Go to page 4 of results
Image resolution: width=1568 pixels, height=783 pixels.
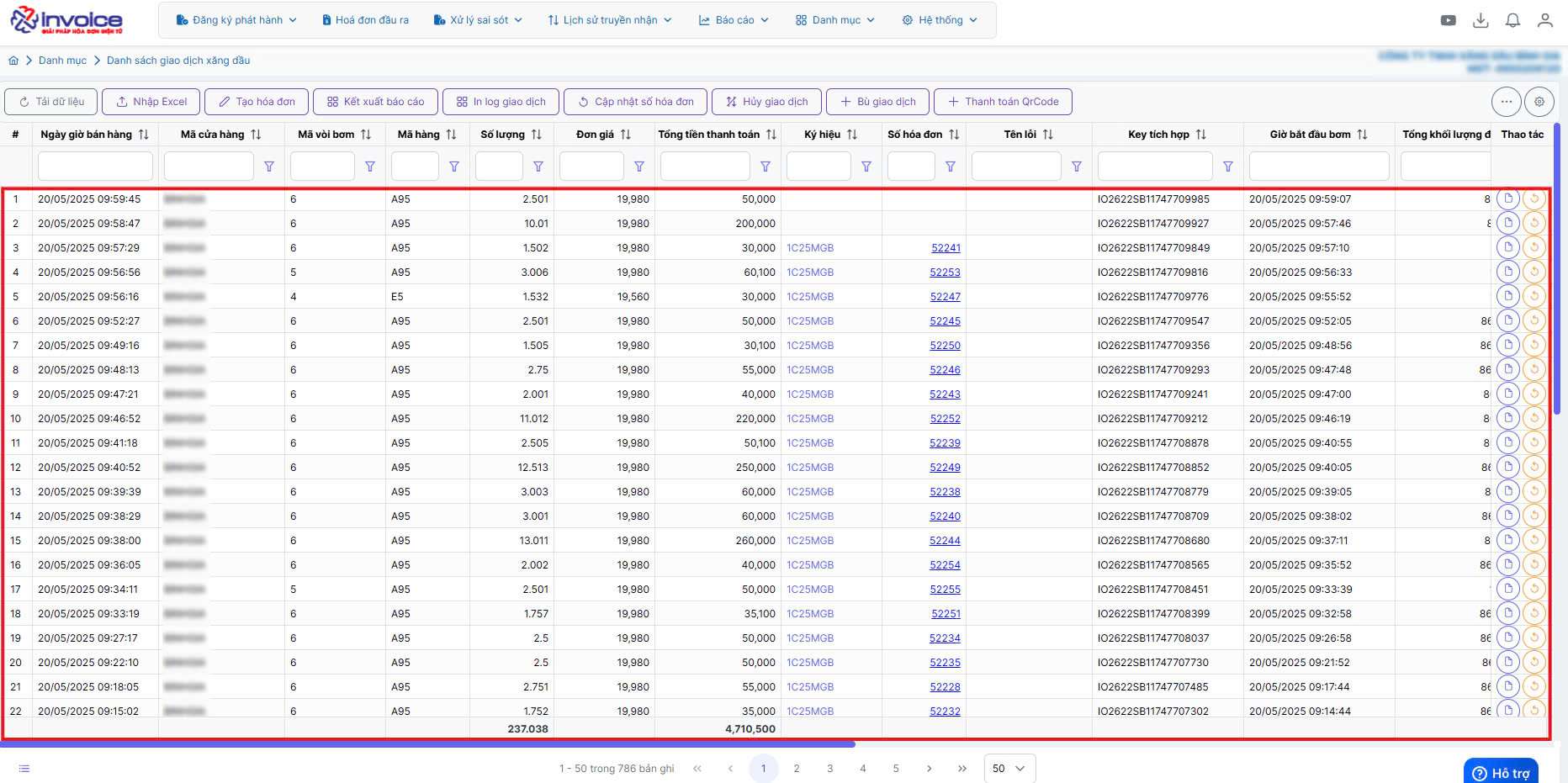coord(863,769)
